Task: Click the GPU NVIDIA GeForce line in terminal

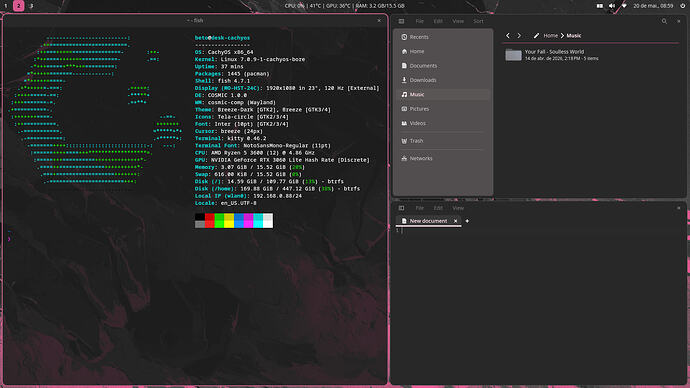Action: pos(282,160)
